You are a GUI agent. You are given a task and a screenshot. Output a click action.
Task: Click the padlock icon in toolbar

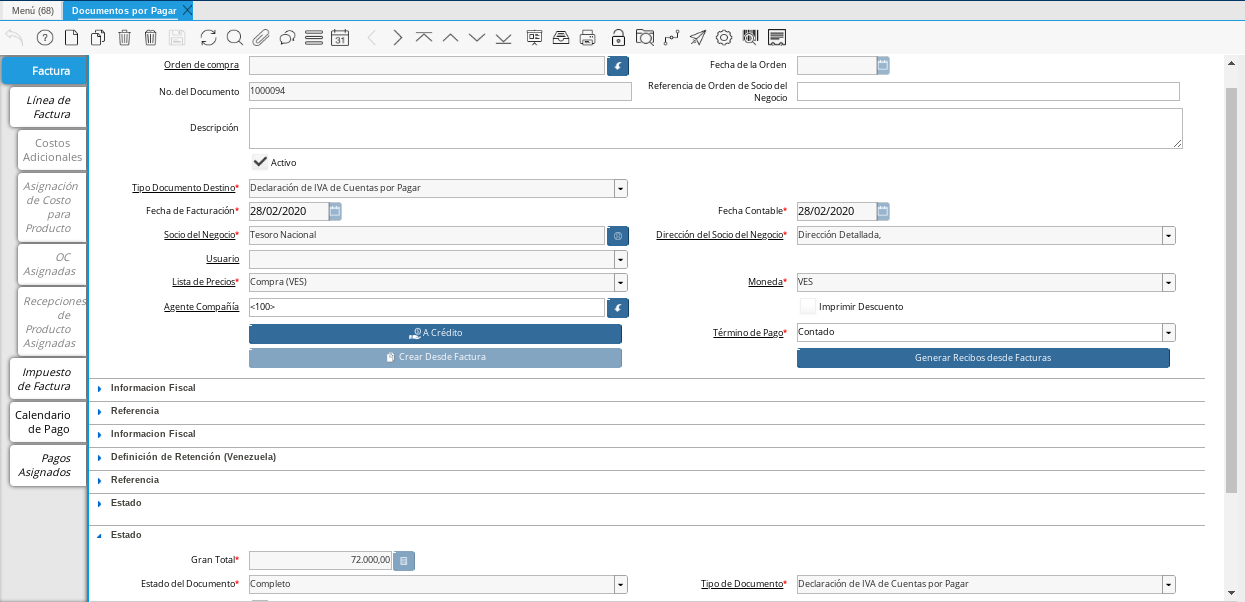(x=618, y=38)
